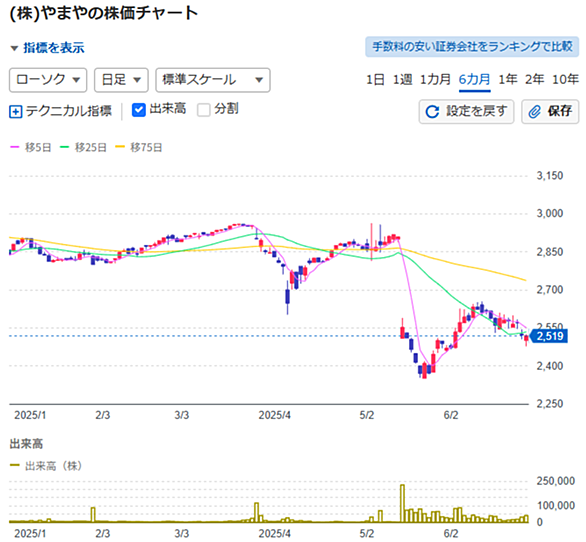Image resolution: width=586 pixels, height=542 pixels.
Task: Click the yellow 移75日 legend swatch
Action: coord(120,147)
